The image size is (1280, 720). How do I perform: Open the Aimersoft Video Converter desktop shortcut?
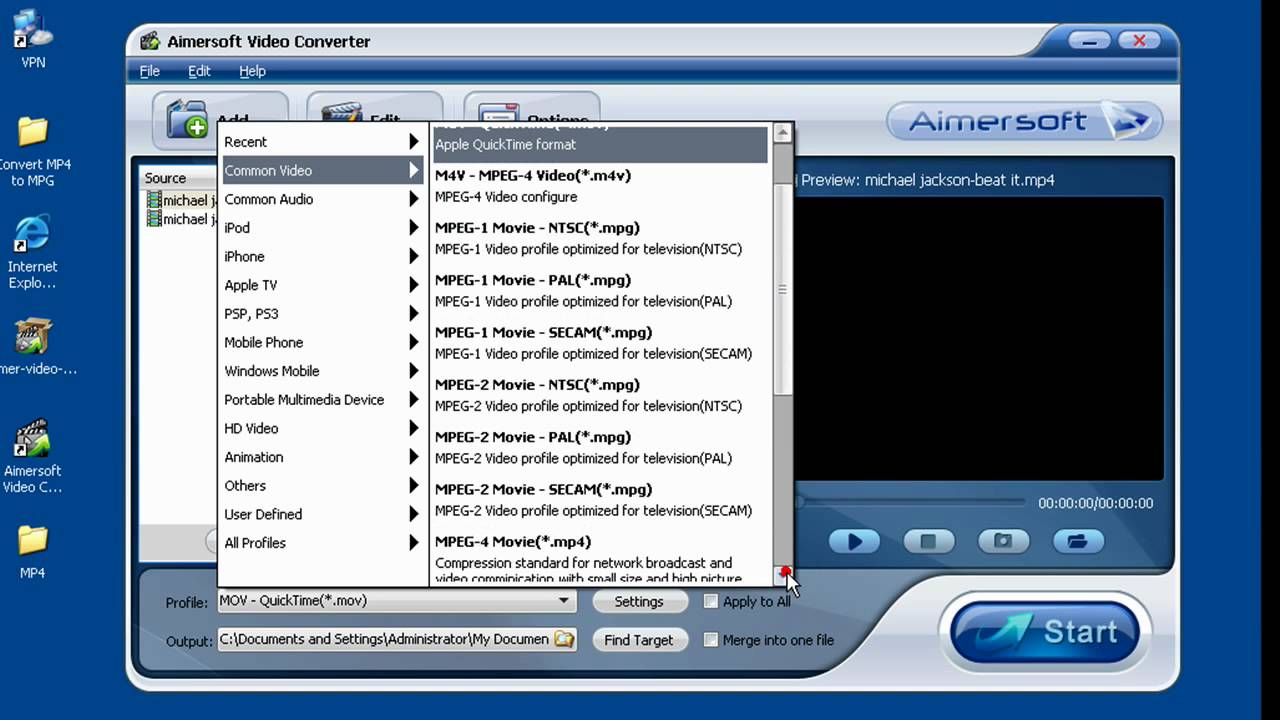33,456
